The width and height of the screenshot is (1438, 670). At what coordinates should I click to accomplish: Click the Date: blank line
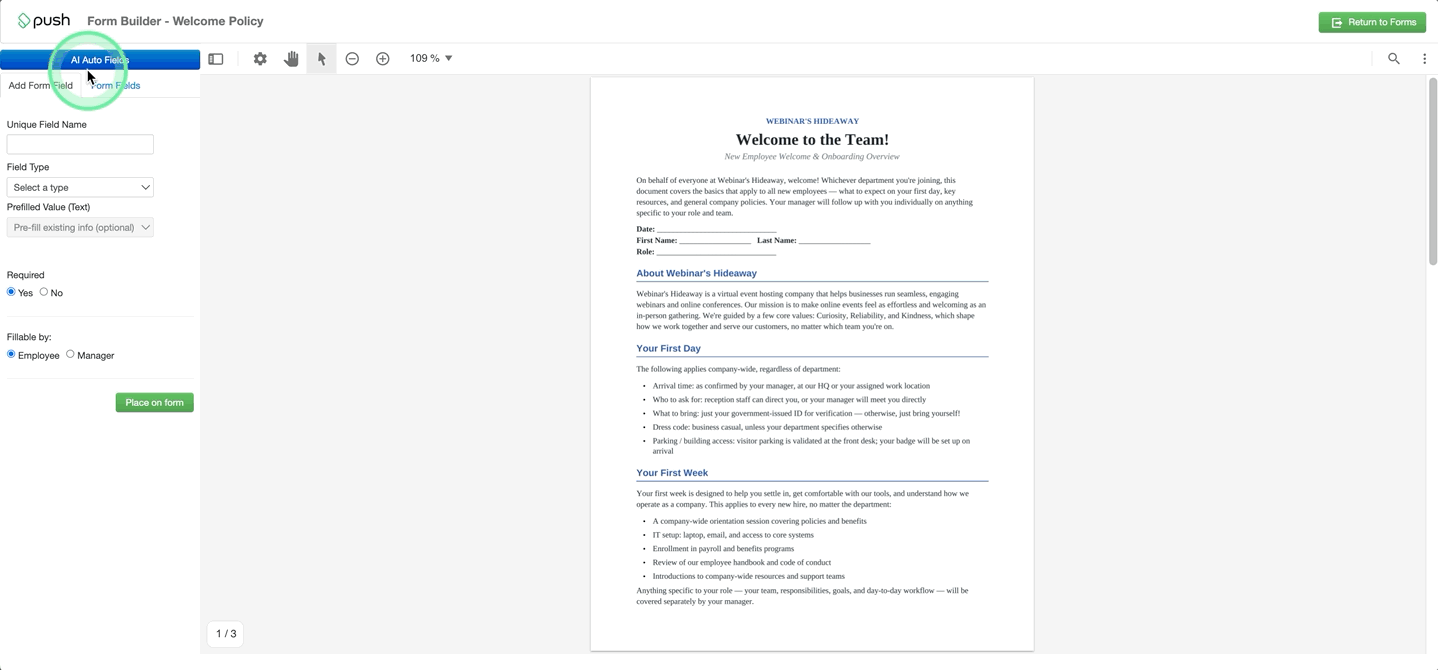716,230
